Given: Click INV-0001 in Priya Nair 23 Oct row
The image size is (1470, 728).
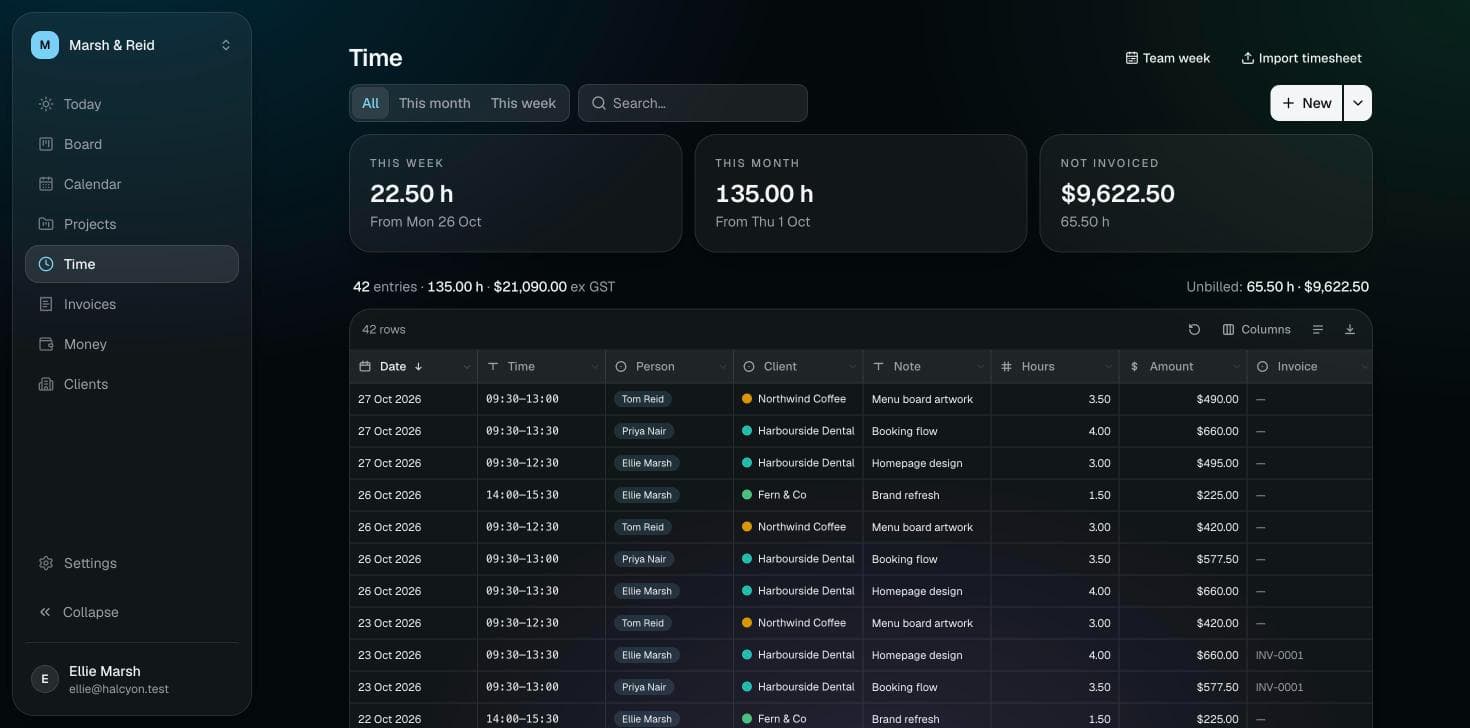Looking at the screenshot, I should pos(1280,687).
